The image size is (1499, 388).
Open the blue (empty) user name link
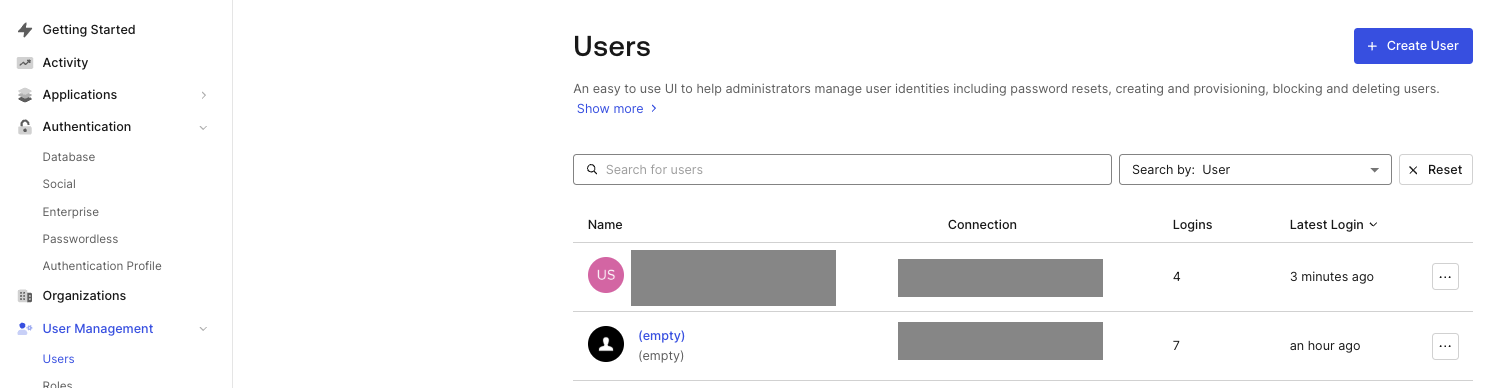coord(662,336)
